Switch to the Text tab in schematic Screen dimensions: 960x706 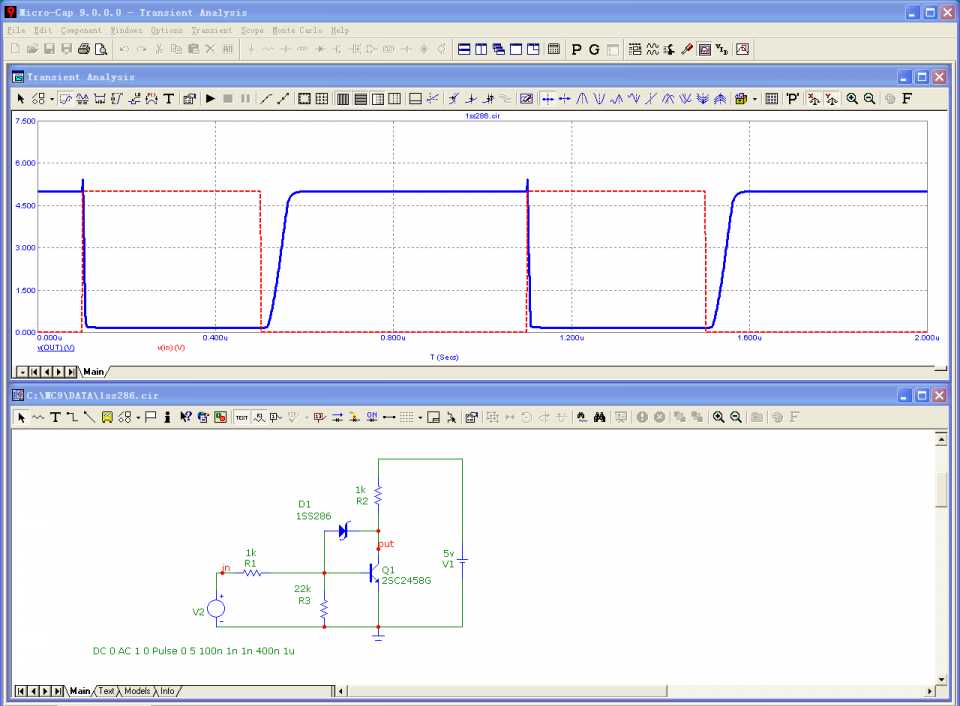[106, 691]
